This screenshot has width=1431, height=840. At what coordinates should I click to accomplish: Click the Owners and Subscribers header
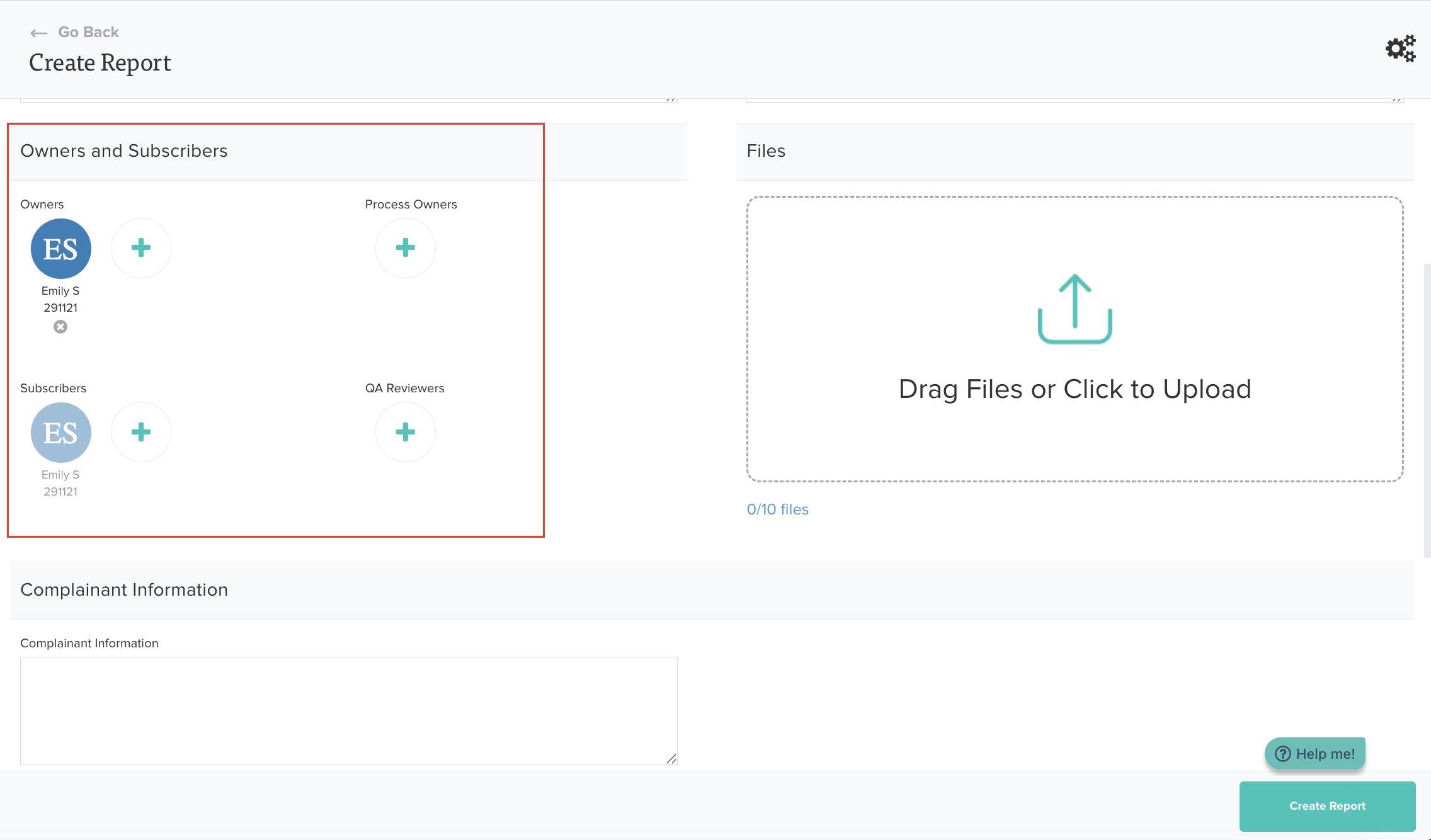point(124,151)
